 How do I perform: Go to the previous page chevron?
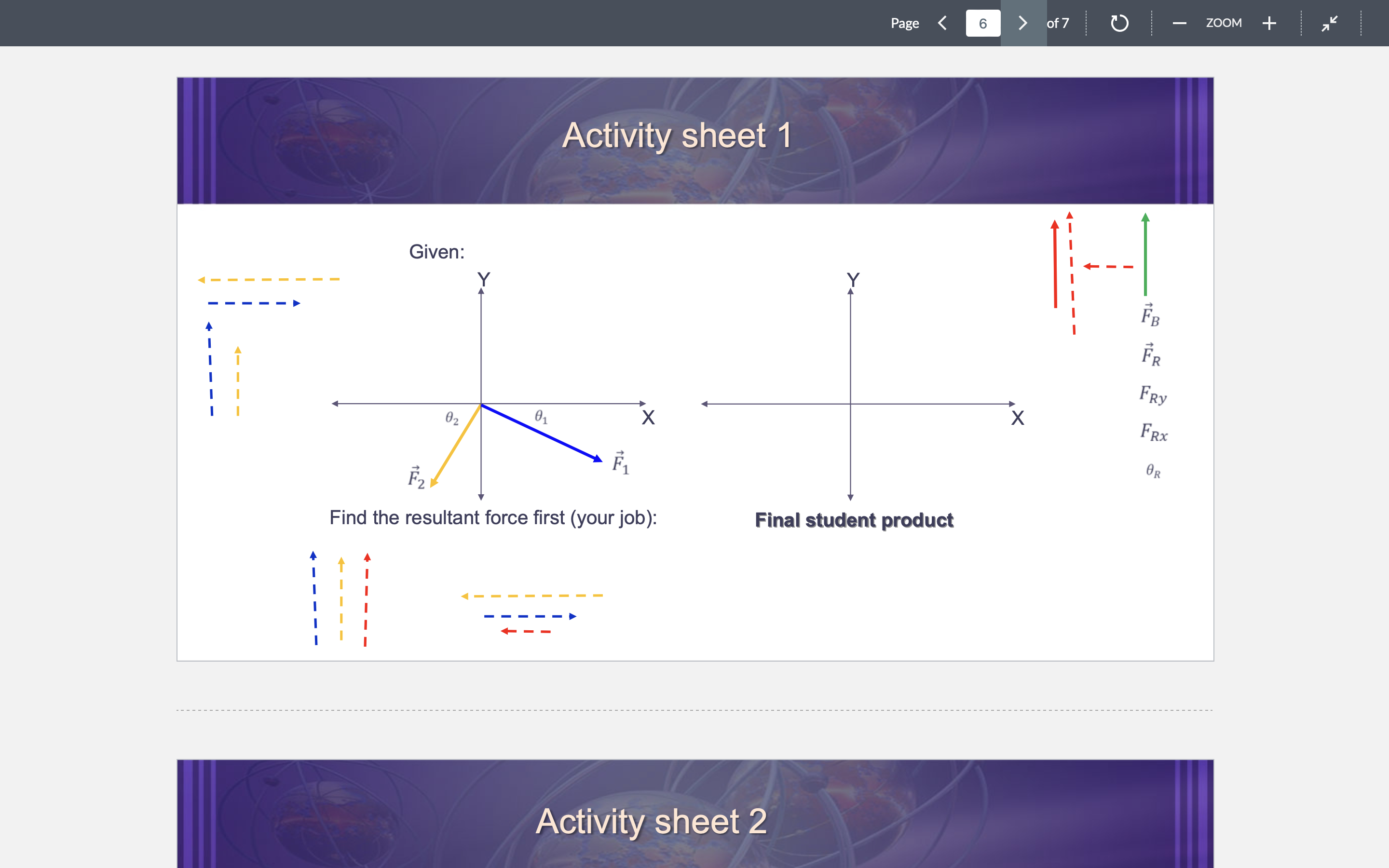point(942,23)
